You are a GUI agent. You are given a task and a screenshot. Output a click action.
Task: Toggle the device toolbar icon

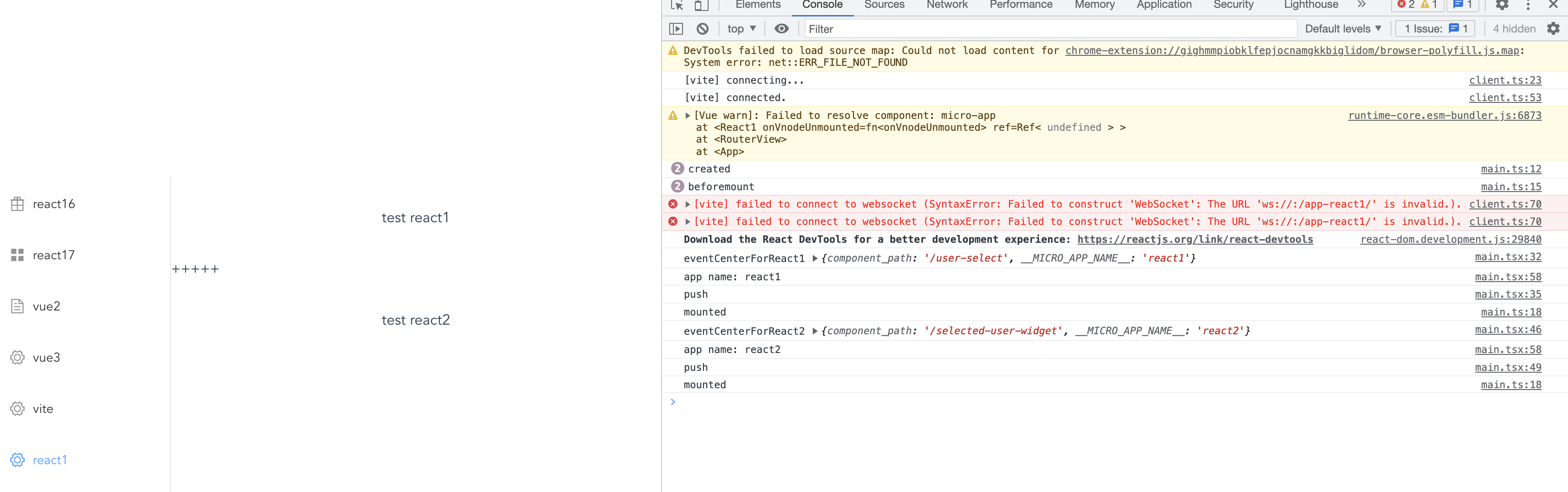pyautogui.click(x=701, y=5)
